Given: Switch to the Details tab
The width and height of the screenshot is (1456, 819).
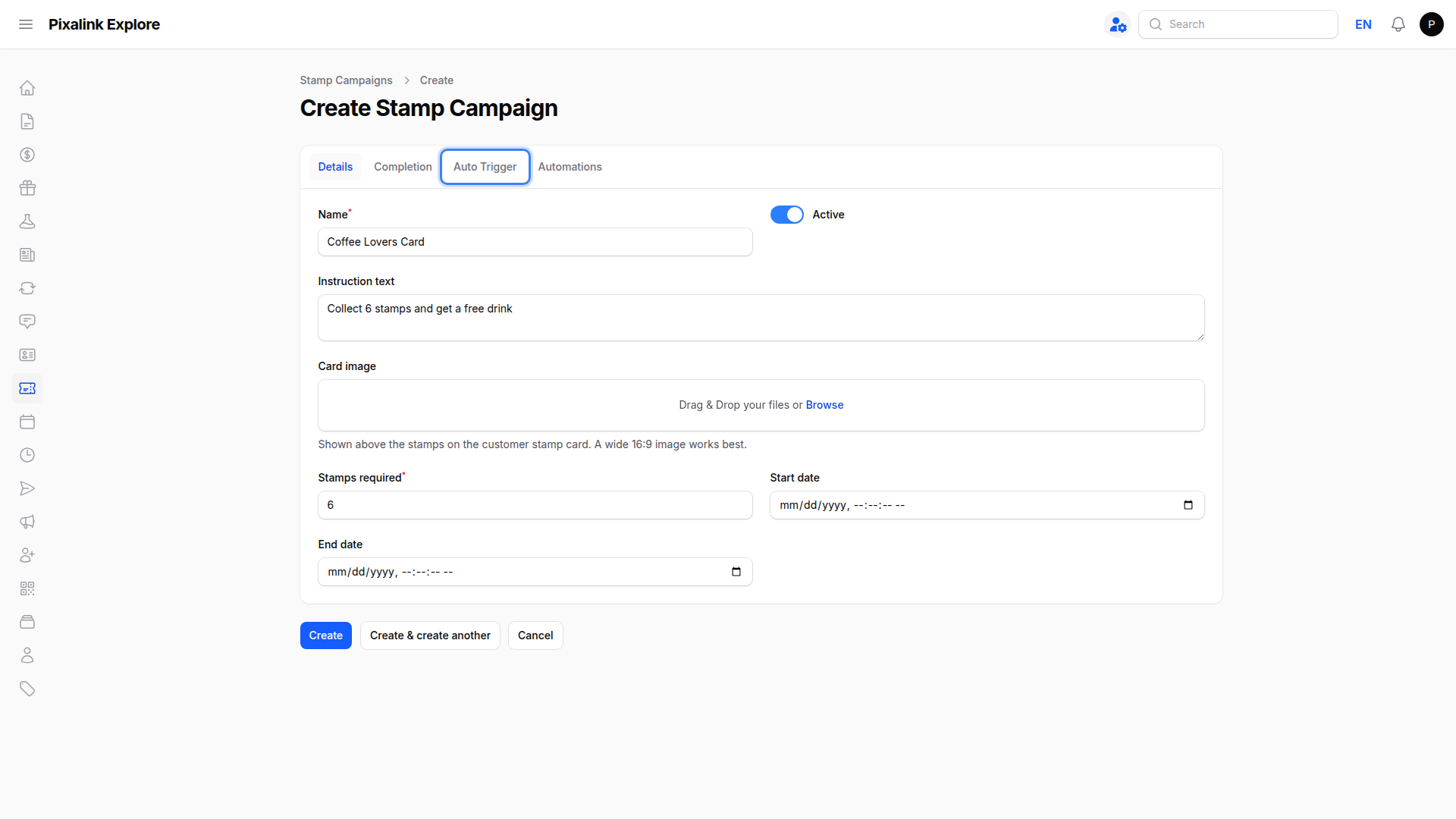Looking at the screenshot, I should [x=335, y=167].
